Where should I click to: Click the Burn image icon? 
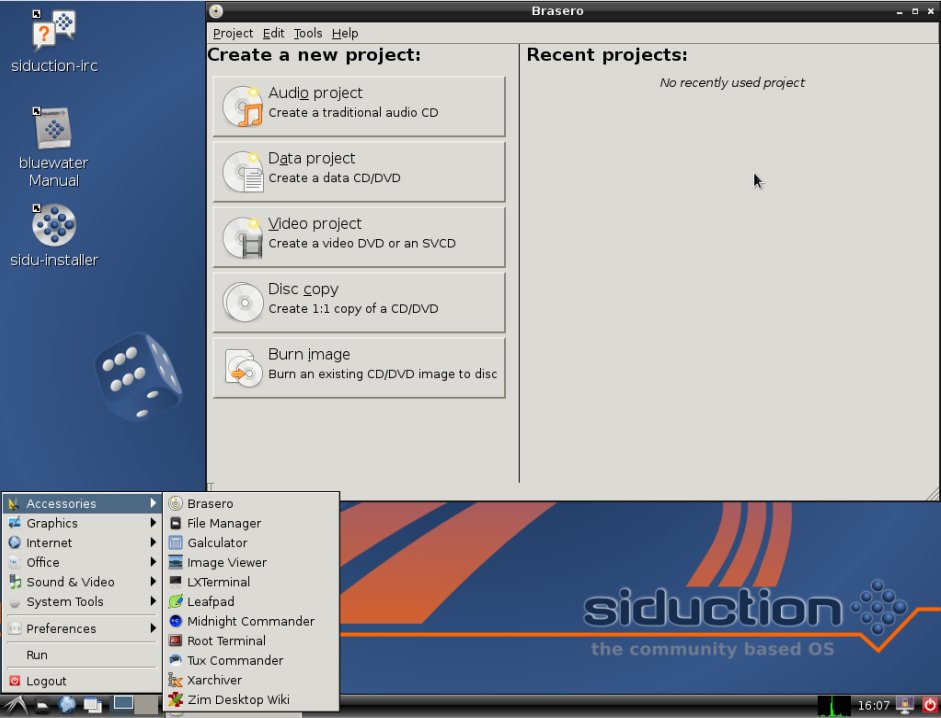click(242, 367)
